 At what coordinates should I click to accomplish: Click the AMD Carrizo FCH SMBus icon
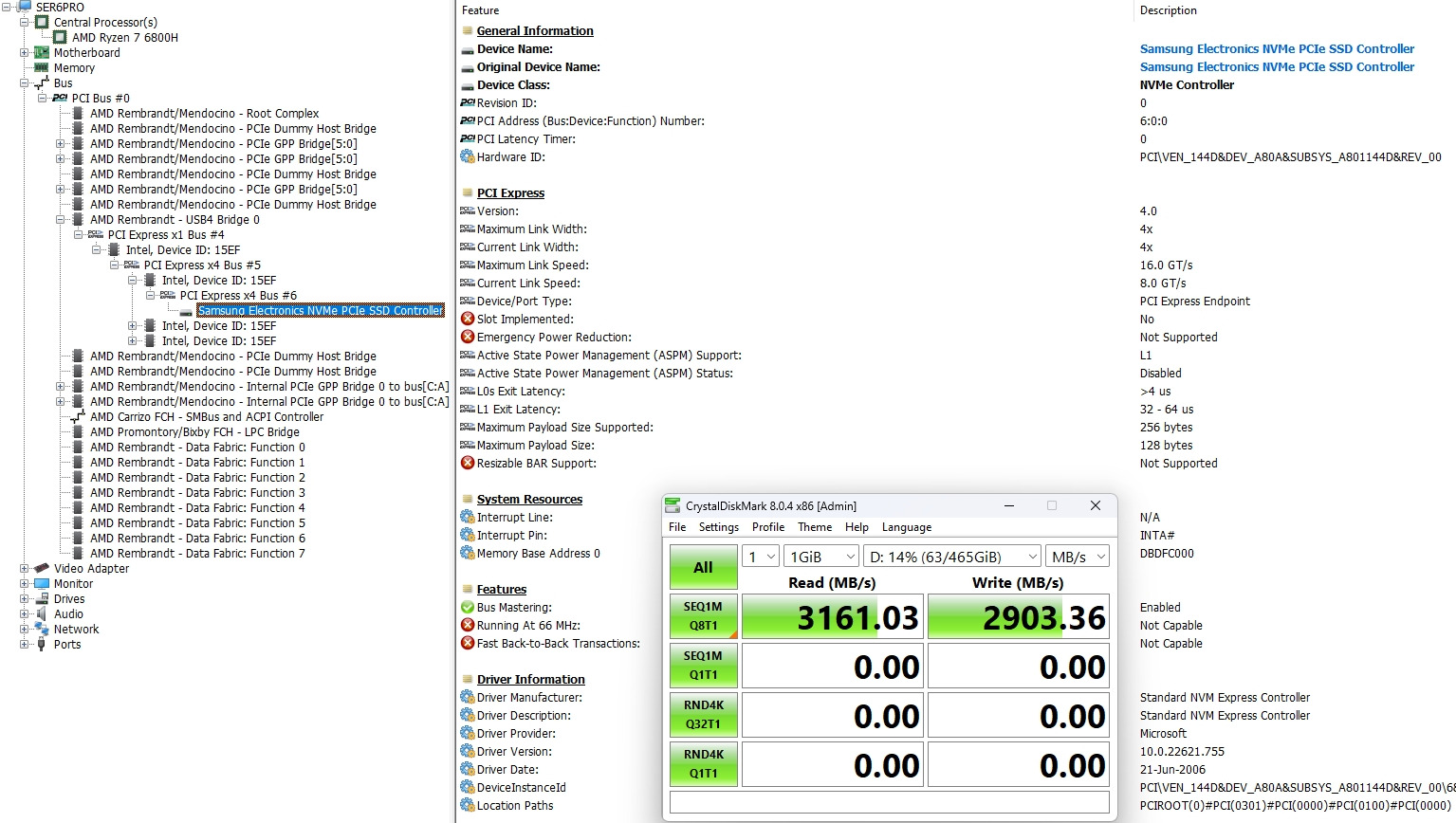click(x=78, y=416)
